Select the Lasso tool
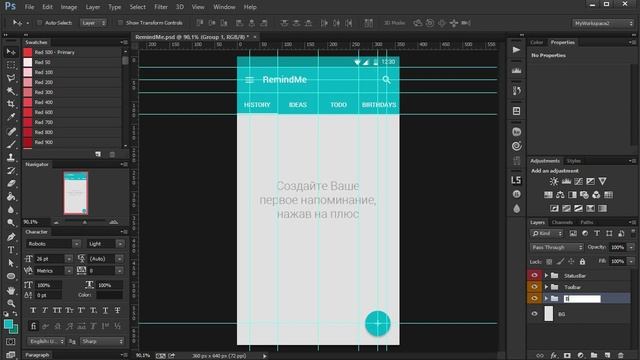Screen dimensions: 640x360 [x=11, y=78]
